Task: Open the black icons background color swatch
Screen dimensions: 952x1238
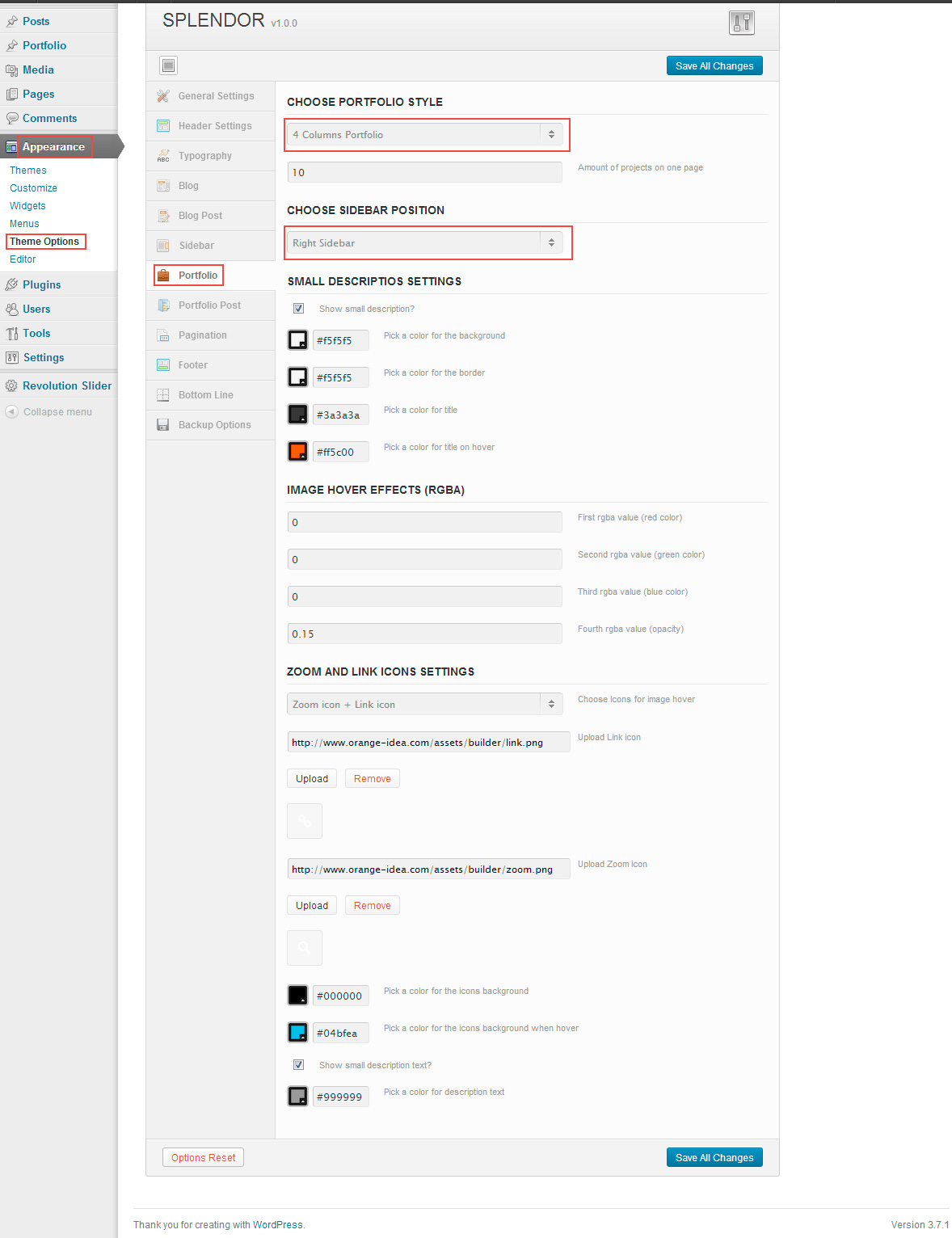Action: (x=298, y=996)
